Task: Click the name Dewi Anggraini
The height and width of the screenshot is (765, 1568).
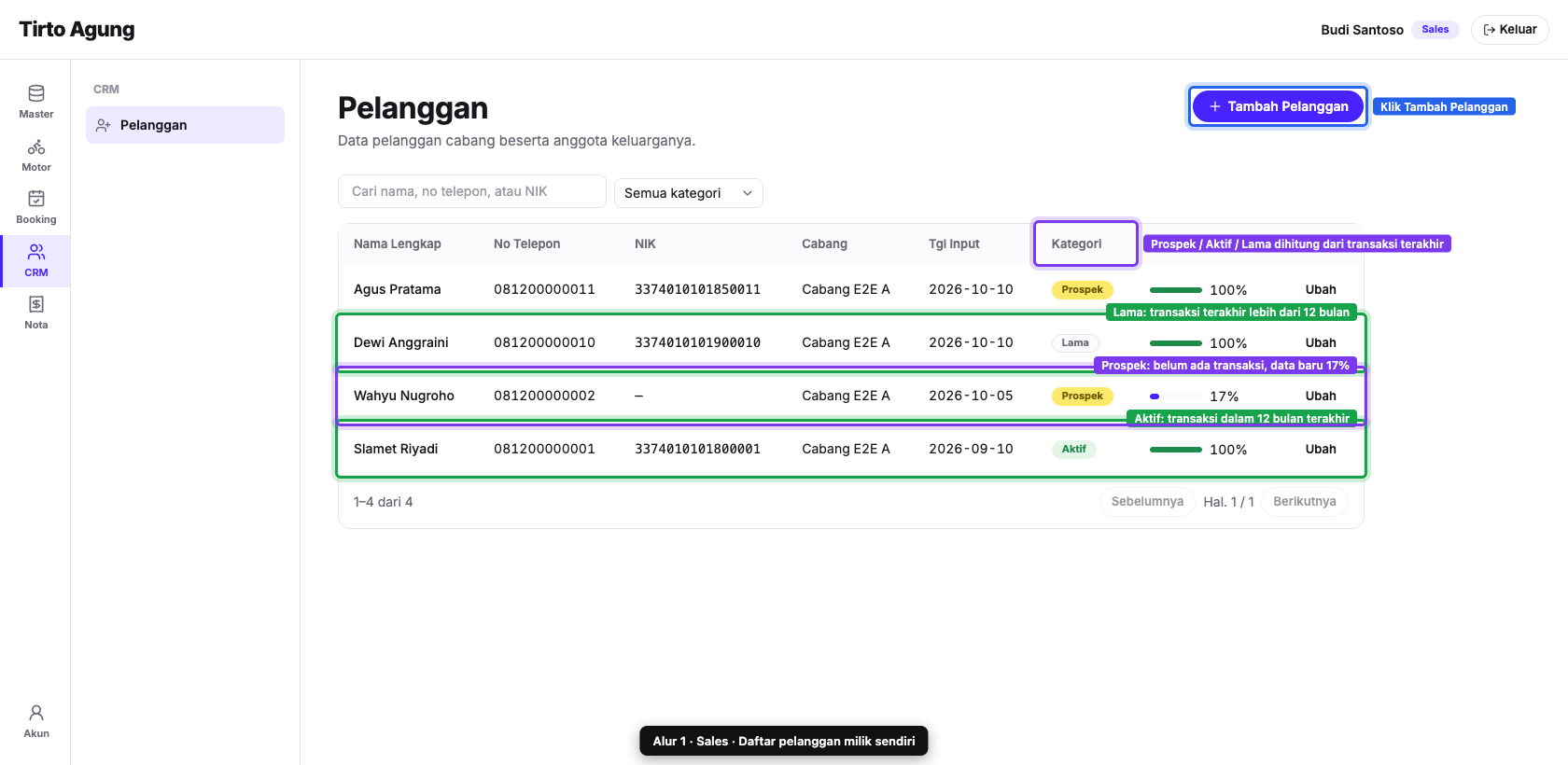Action: click(401, 343)
